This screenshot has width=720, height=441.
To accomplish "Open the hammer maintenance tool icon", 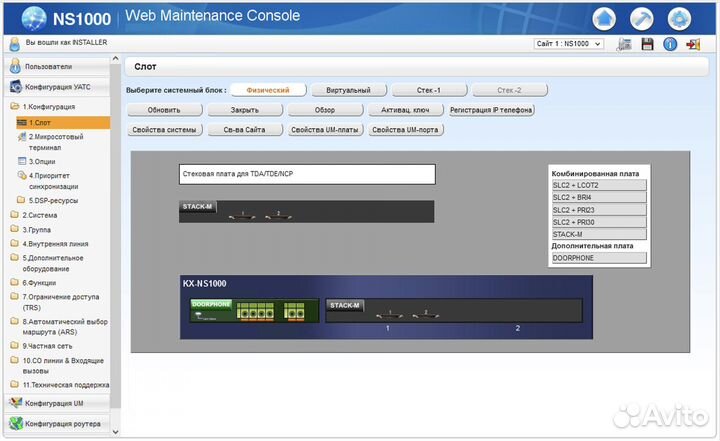I will click(642, 18).
